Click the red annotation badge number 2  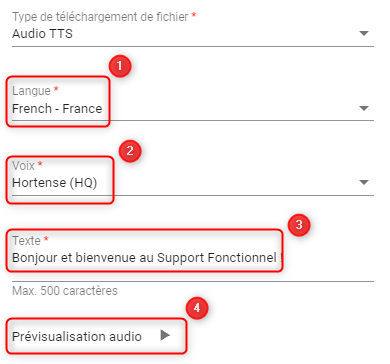point(130,151)
